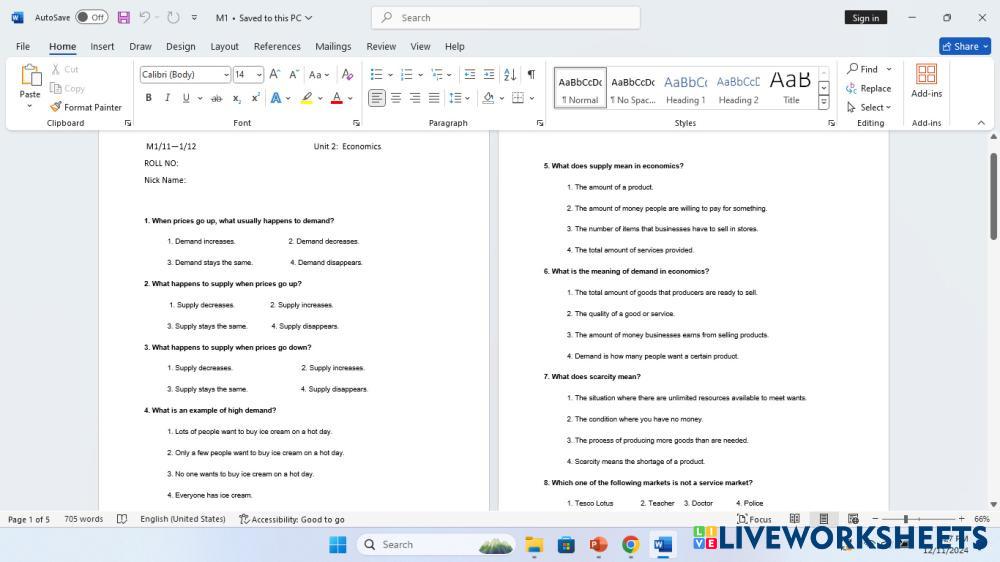This screenshot has height=562, width=1000.
Task: Click the Share button
Action: pos(964,46)
